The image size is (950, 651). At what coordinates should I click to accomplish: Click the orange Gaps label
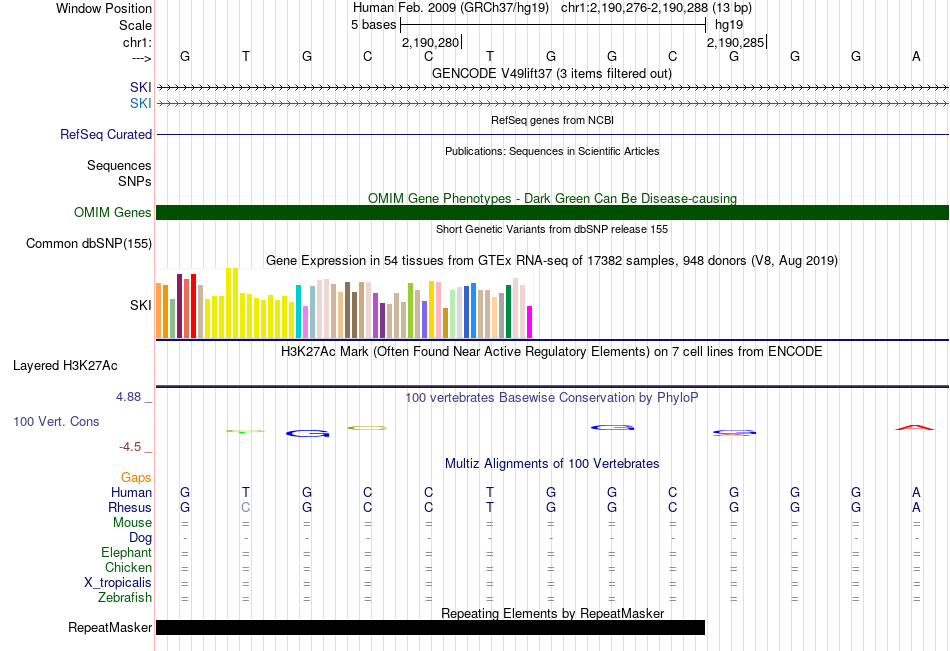[136, 478]
